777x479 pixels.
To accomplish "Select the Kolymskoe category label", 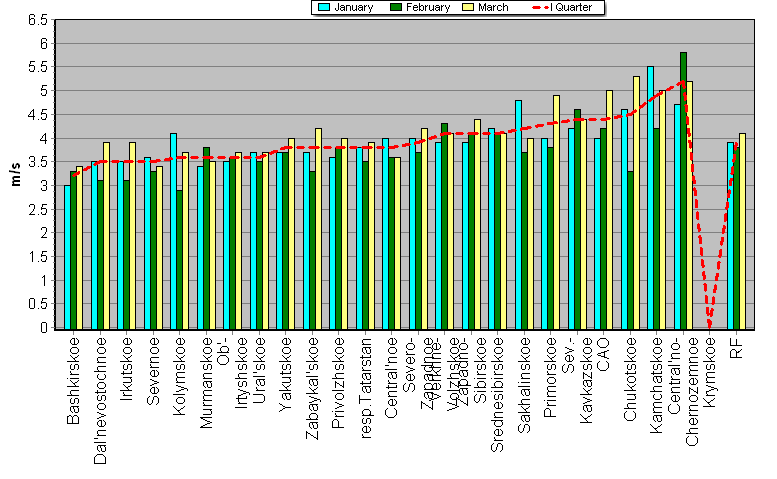I will [179, 376].
